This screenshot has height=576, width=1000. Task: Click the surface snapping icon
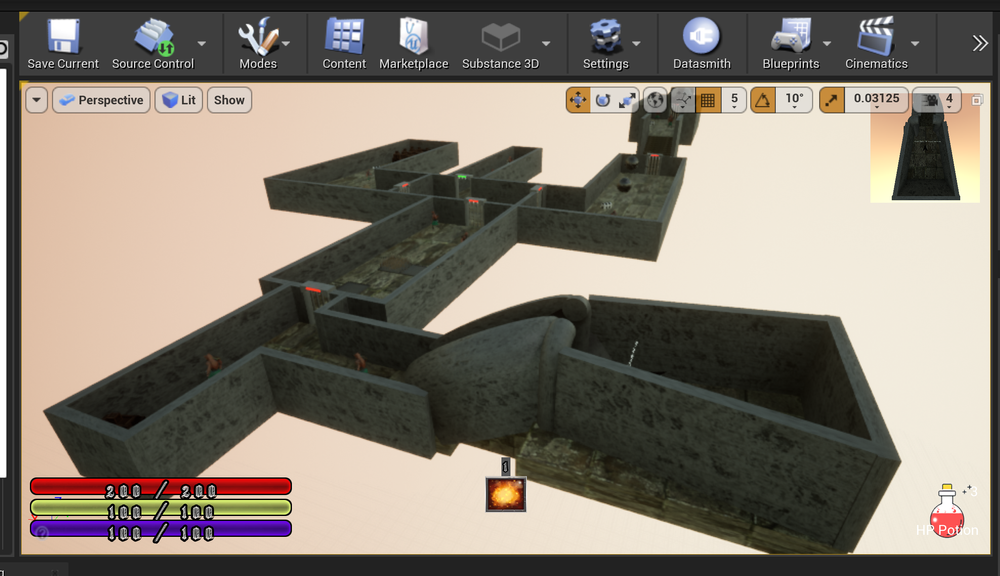click(x=683, y=100)
